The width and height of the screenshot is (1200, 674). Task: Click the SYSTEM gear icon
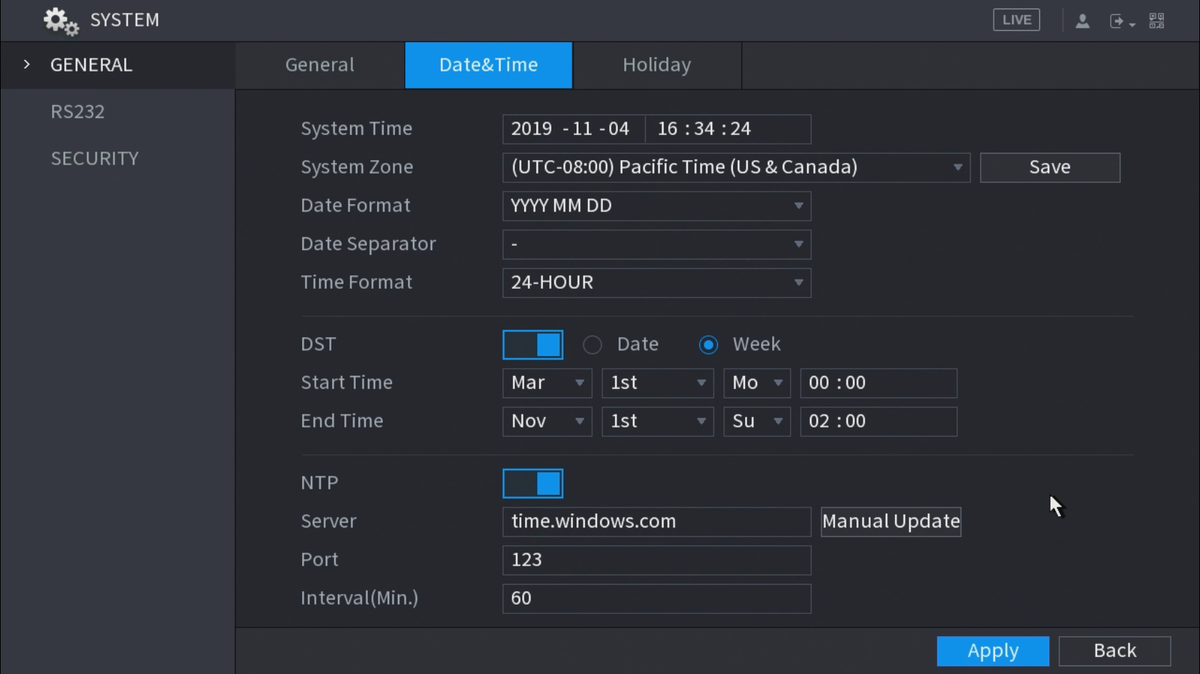coord(60,21)
